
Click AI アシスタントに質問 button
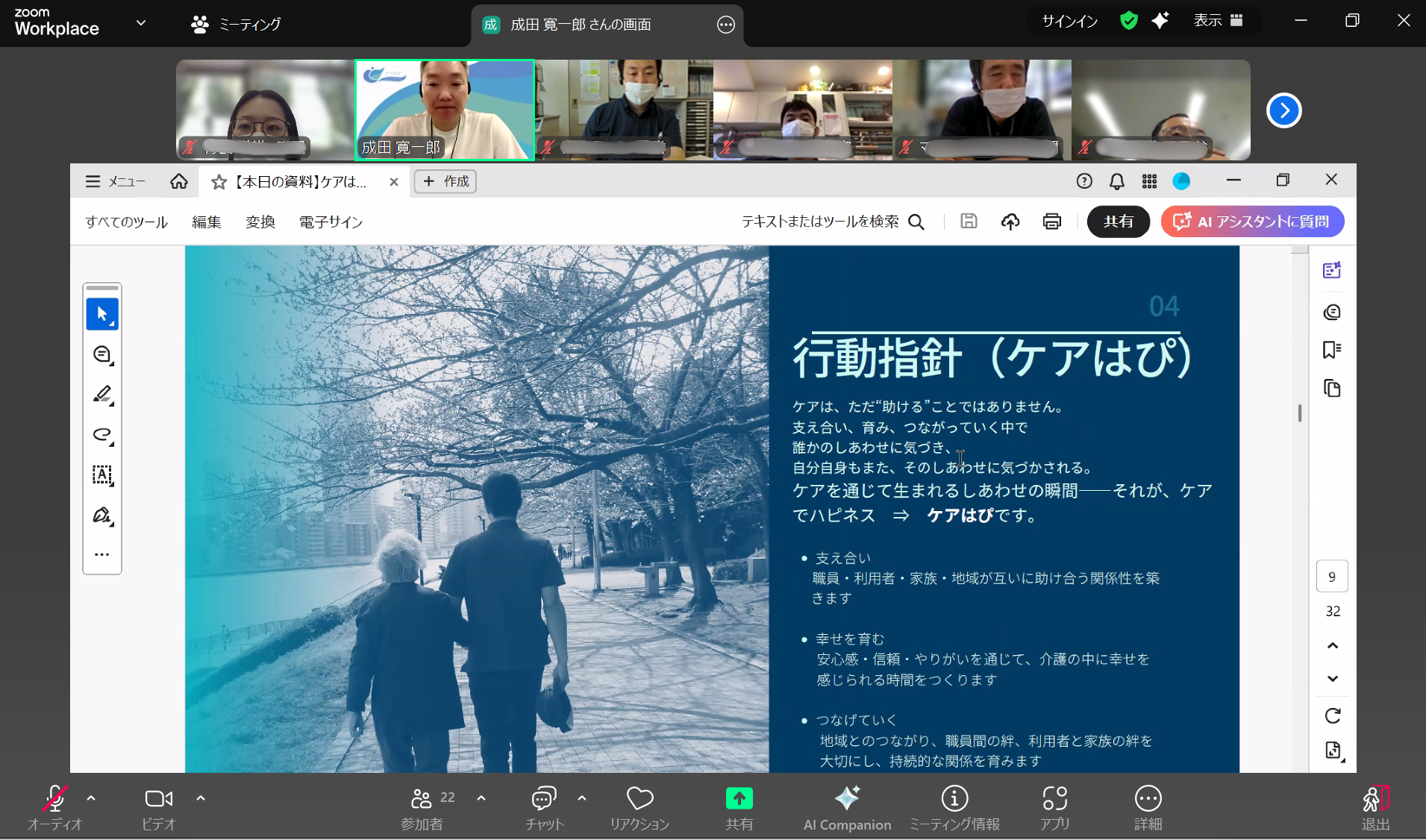1252,222
